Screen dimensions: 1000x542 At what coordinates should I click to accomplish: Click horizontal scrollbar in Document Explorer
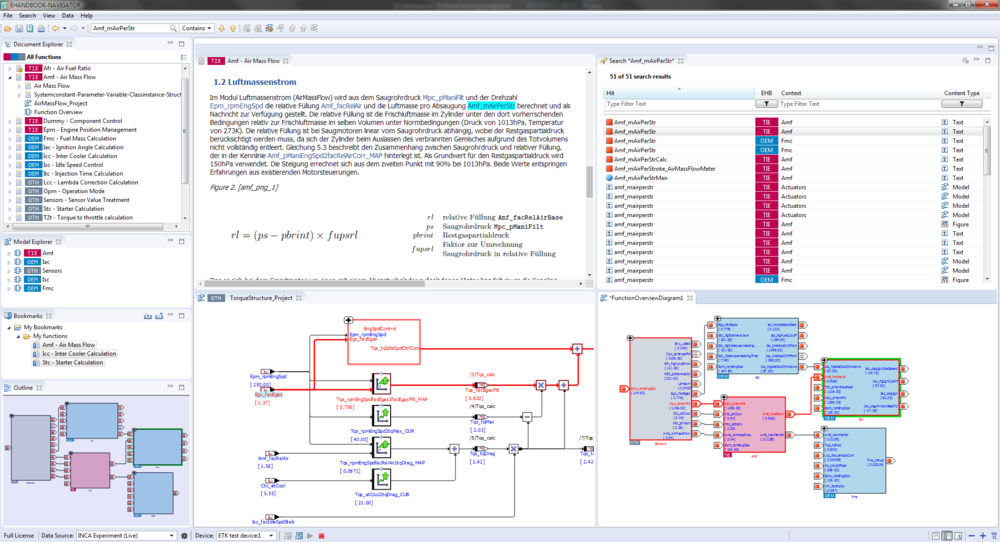87,226
